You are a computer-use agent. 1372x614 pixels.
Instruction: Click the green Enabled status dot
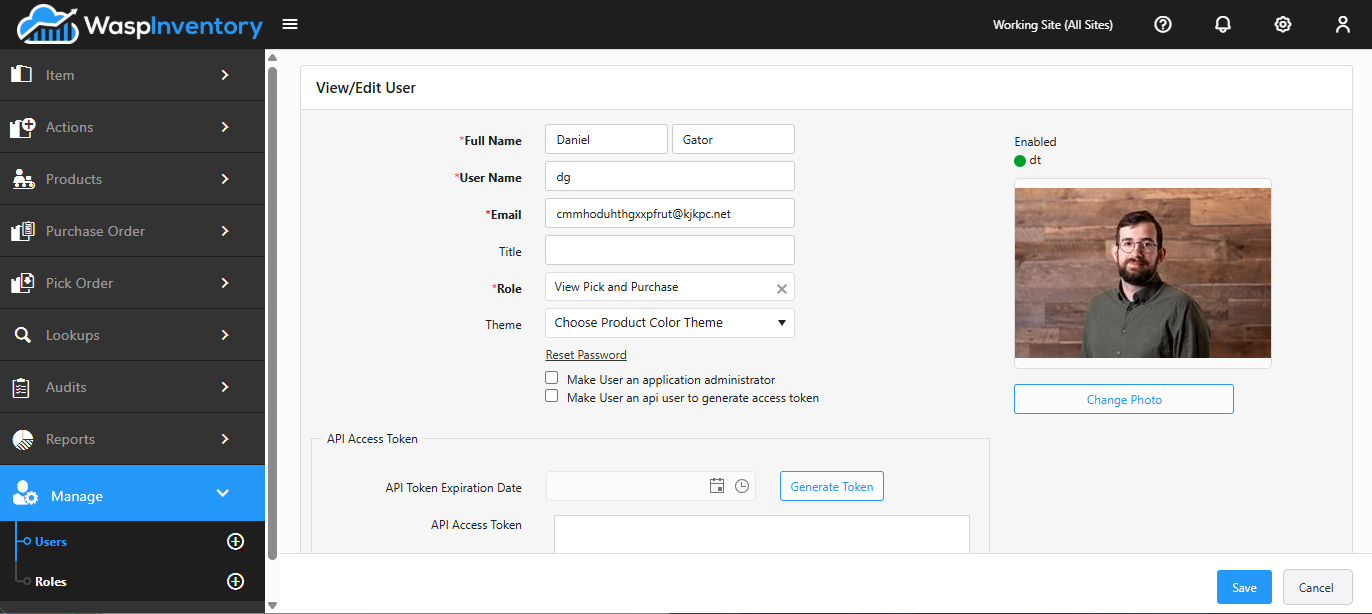(x=1020, y=160)
